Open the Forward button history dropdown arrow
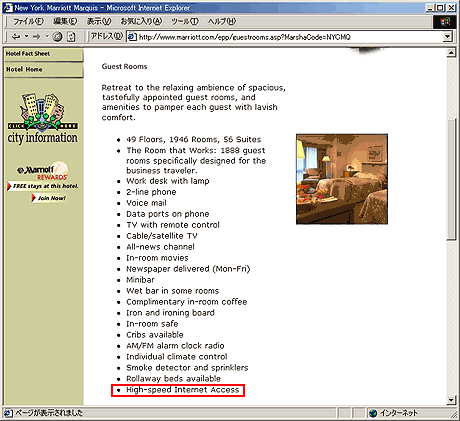The width and height of the screenshot is (460, 421). [x=47, y=36]
